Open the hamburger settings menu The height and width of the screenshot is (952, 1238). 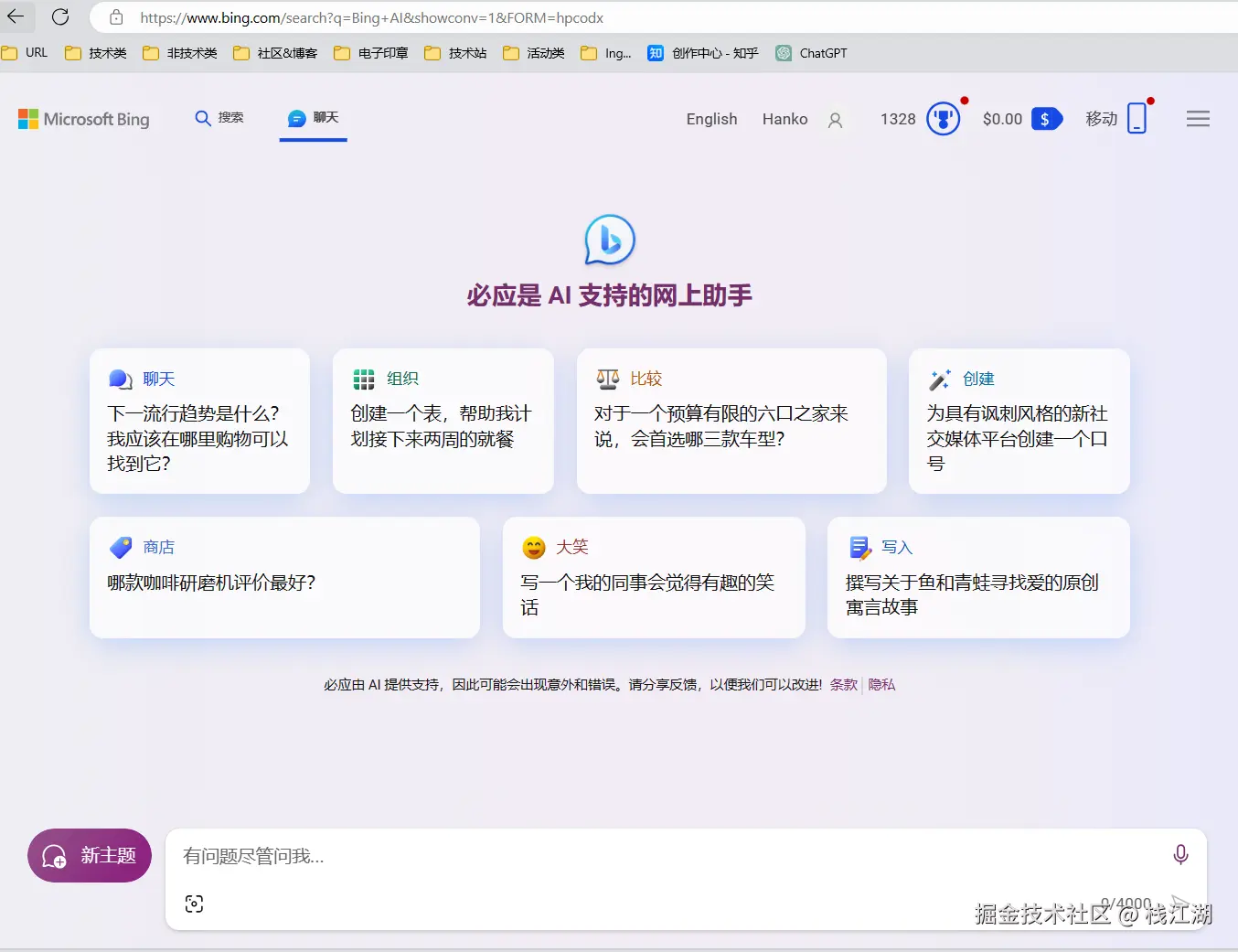point(1198,119)
